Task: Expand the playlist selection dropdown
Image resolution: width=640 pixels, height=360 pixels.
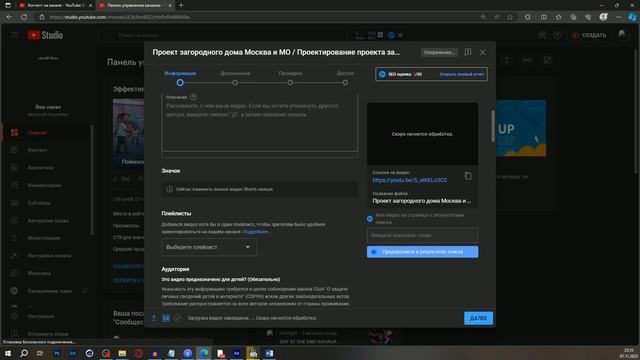Action: 209,247
